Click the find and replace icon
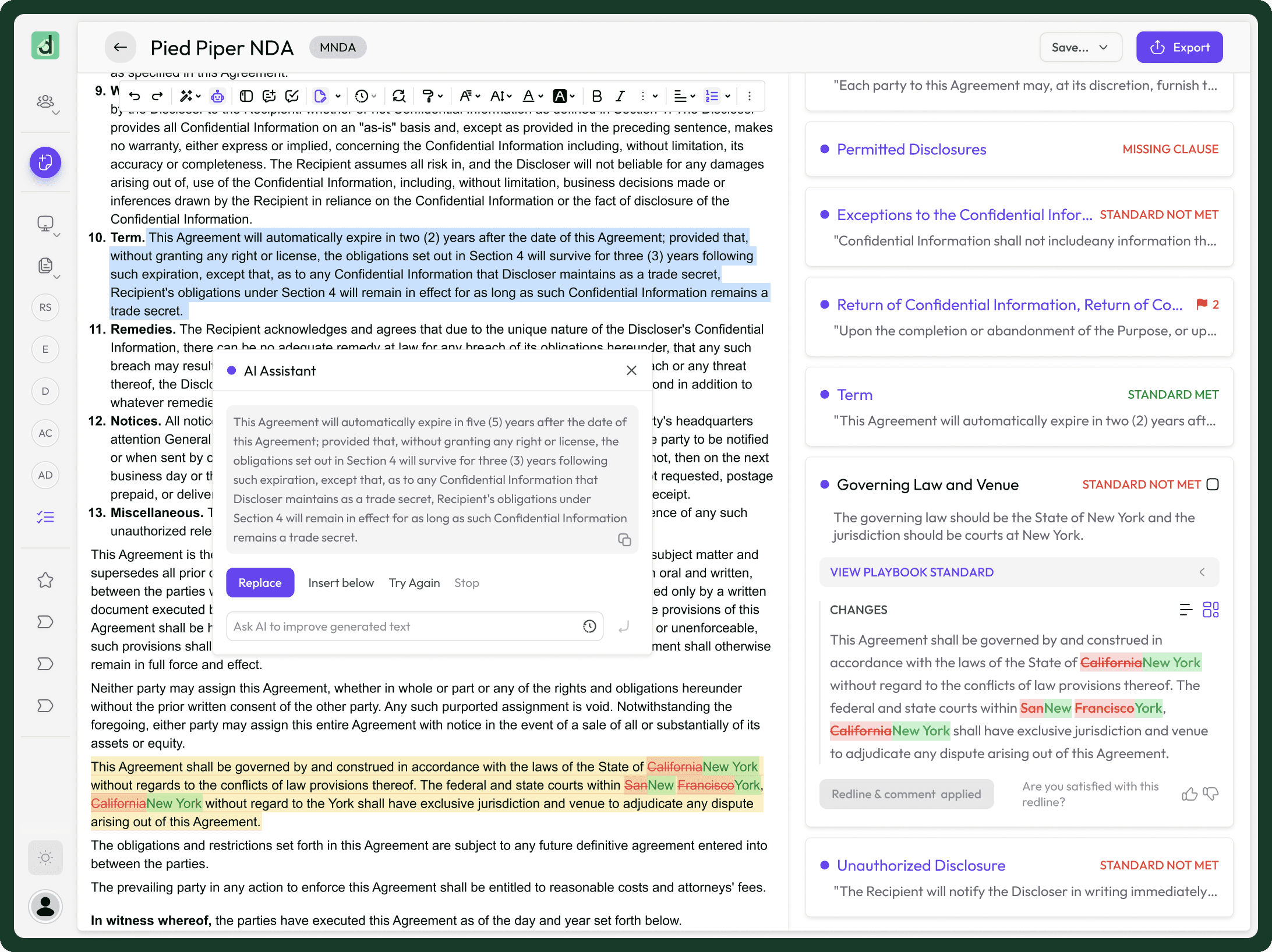 (399, 96)
